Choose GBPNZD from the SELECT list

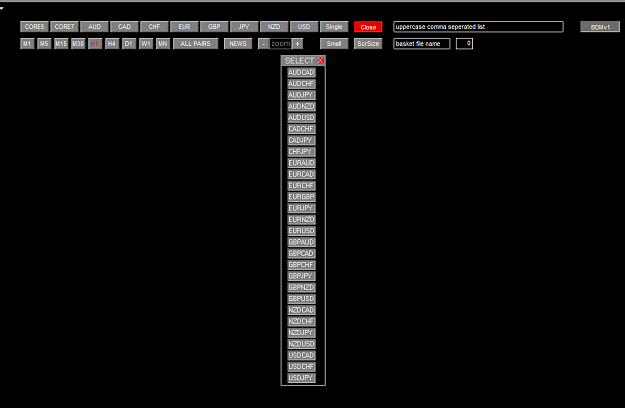[x=301, y=287]
